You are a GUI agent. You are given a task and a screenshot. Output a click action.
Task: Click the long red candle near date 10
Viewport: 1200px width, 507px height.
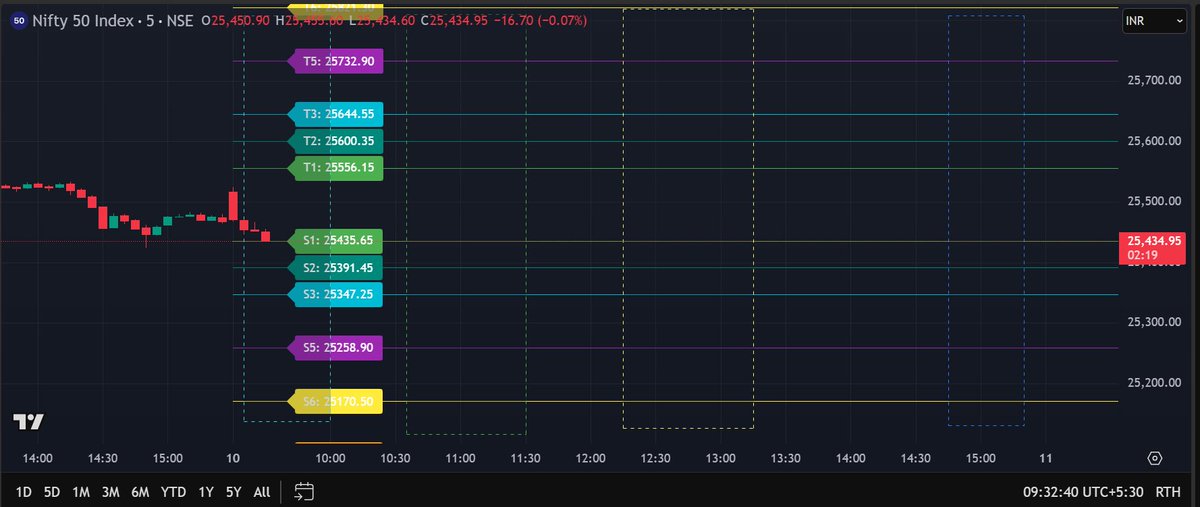click(x=233, y=206)
